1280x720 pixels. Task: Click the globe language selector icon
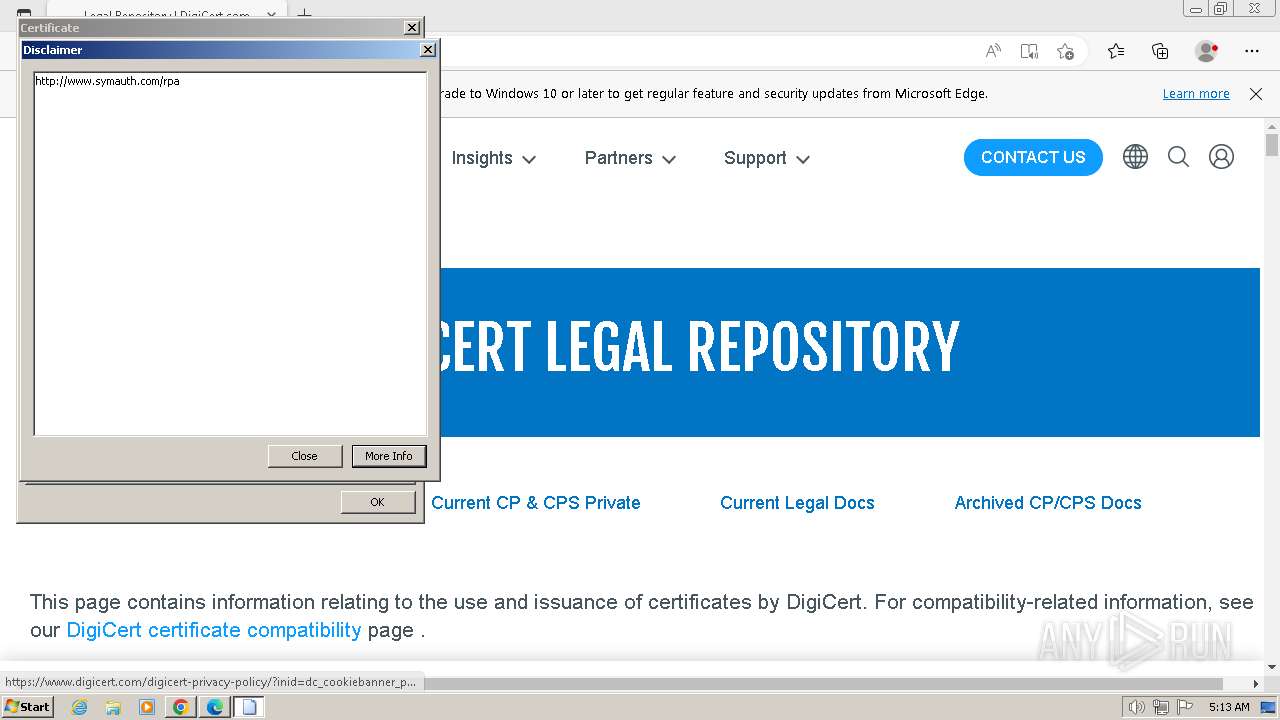point(1135,157)
